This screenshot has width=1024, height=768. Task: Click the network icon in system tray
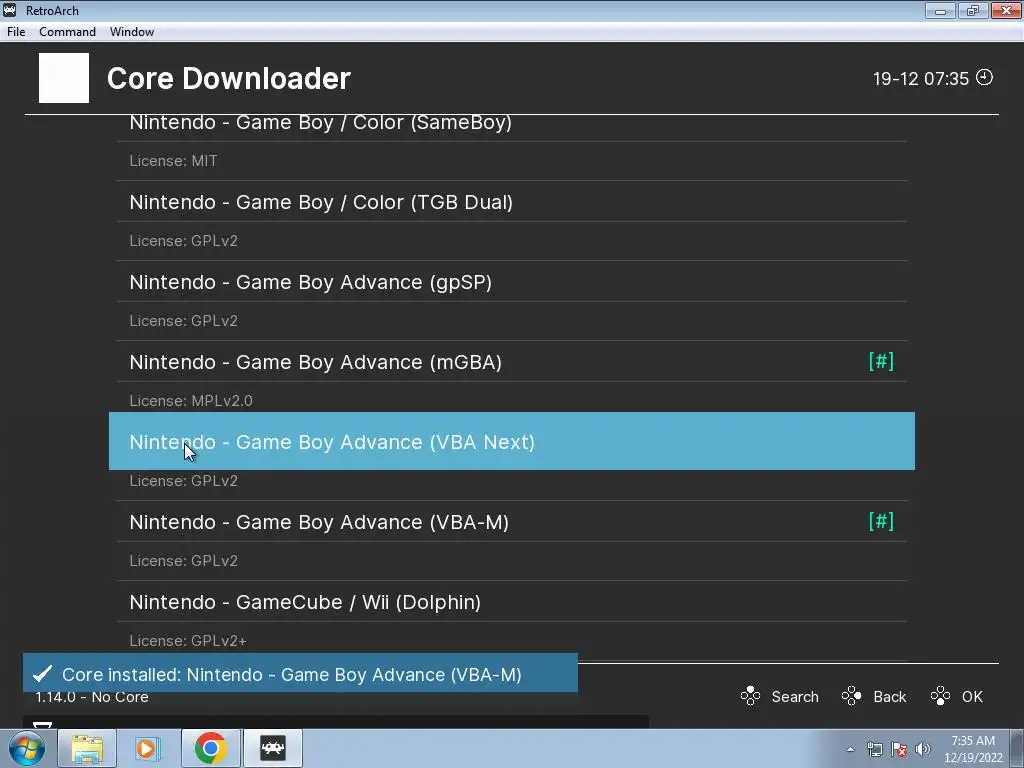pyautogui.click(x=874, y=749)
